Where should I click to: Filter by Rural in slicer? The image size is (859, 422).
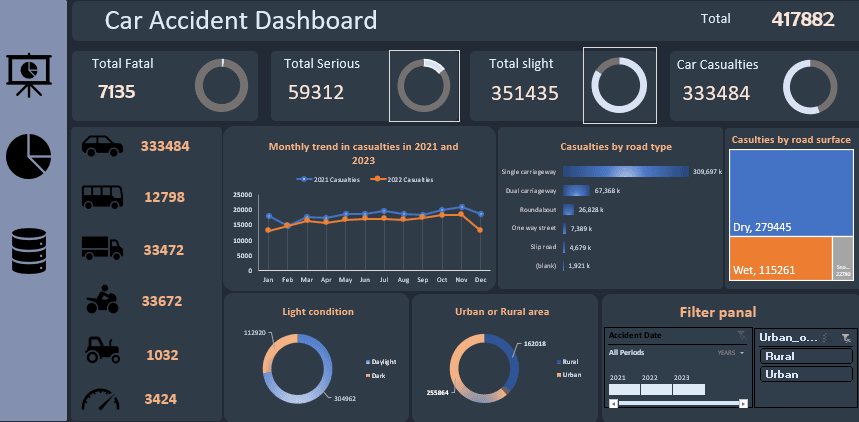click(x=806, y=356)
